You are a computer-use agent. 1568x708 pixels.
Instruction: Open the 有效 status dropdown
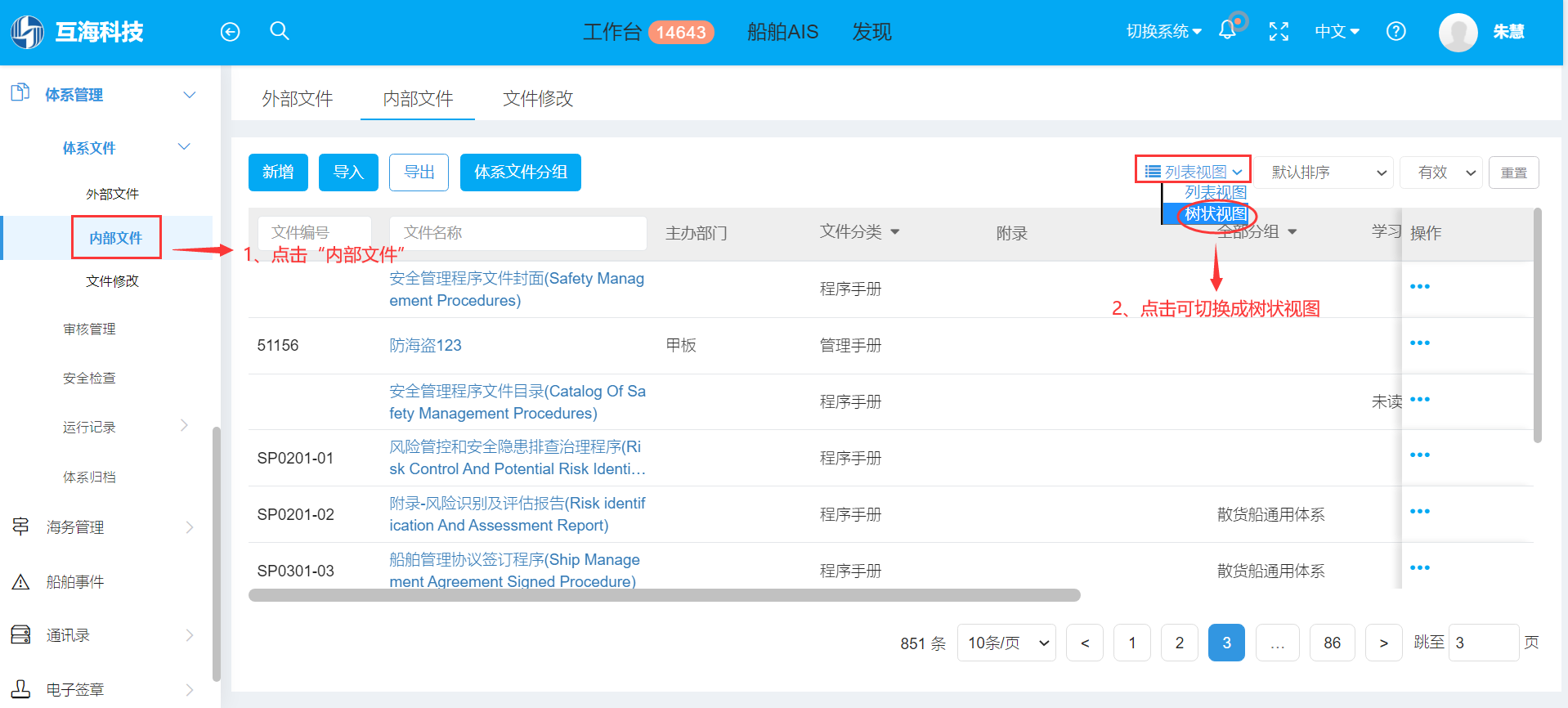1442,173
